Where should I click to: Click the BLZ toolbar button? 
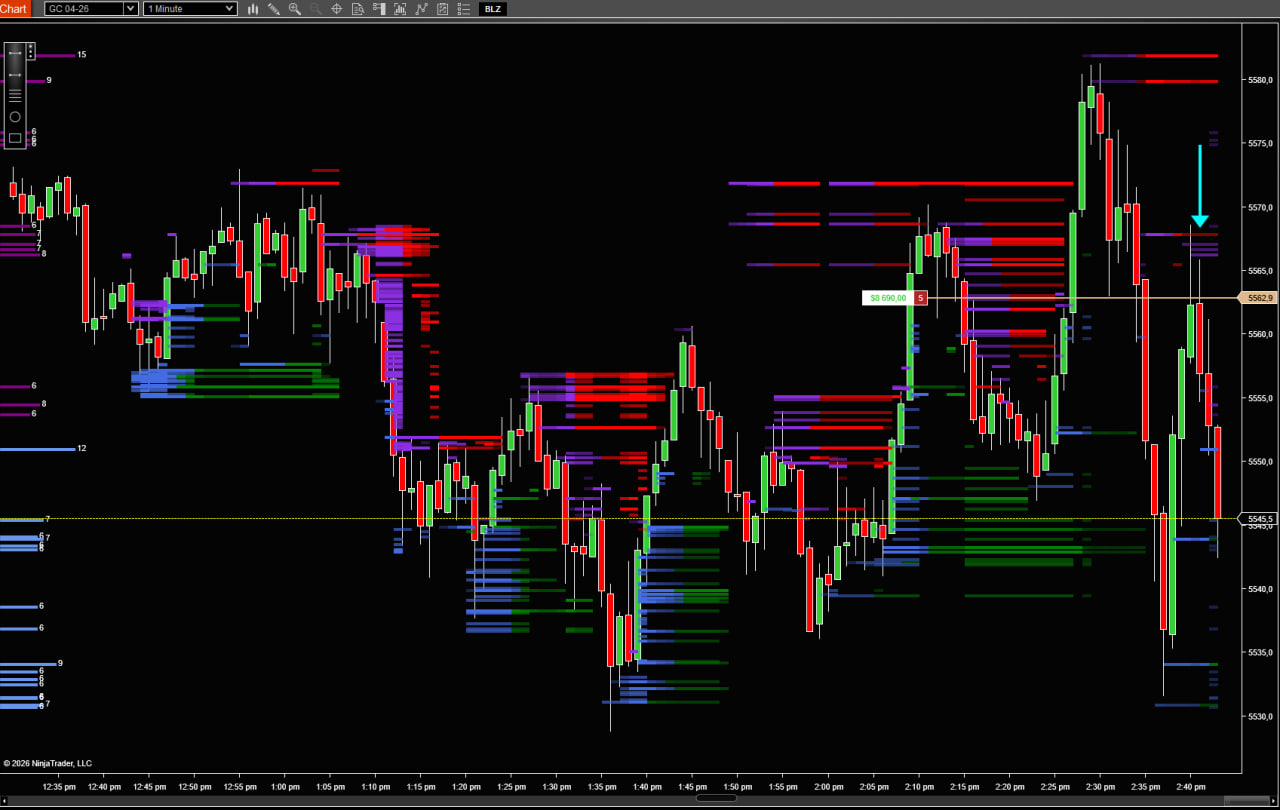pyautogui.click(x=493, y=9)
